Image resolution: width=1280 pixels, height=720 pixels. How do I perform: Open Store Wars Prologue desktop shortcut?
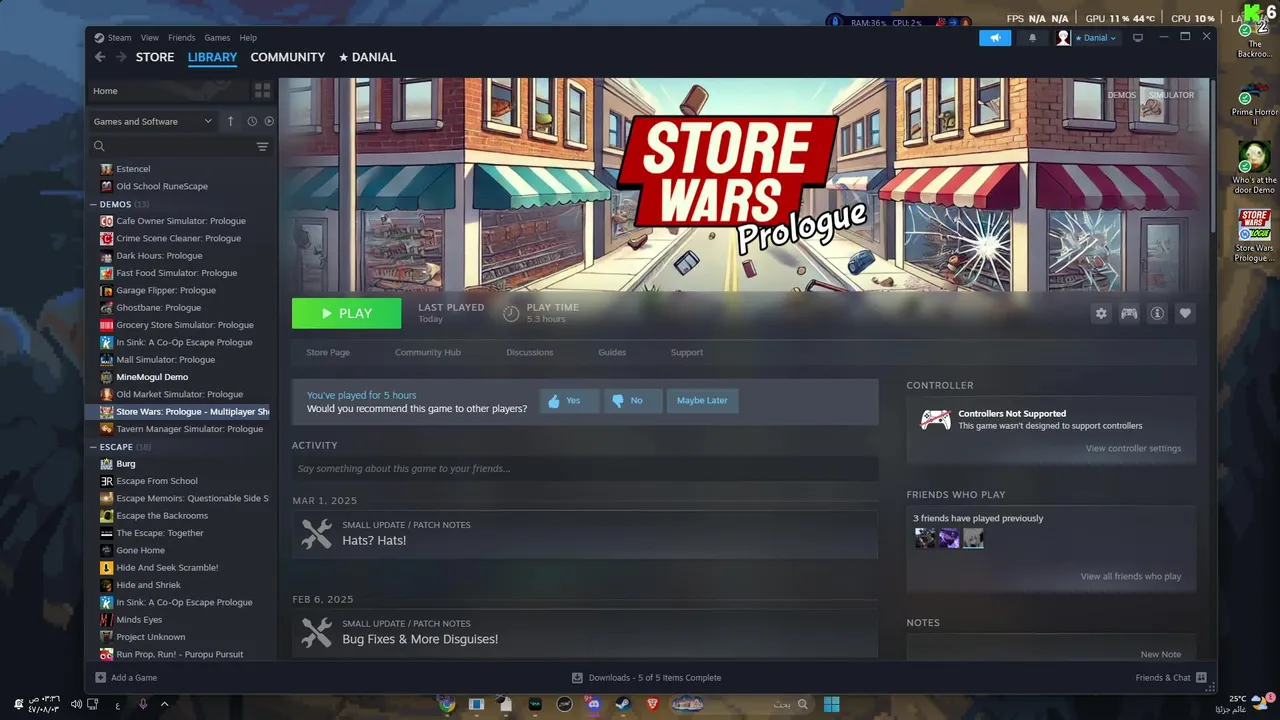(x=1254, y=235)
